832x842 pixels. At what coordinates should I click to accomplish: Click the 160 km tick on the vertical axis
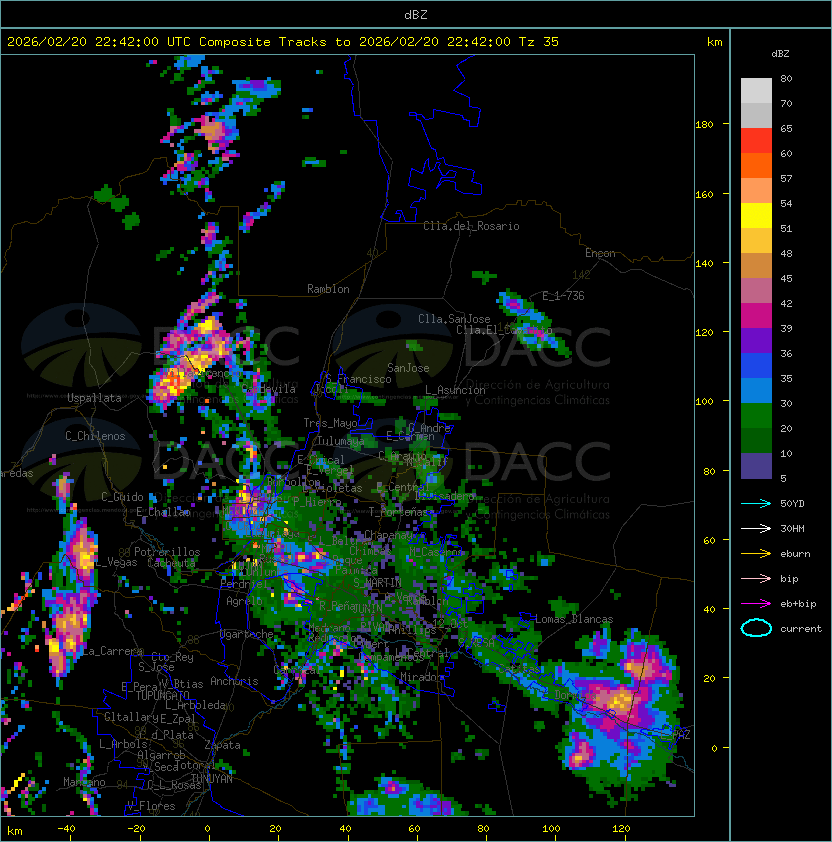704,194
